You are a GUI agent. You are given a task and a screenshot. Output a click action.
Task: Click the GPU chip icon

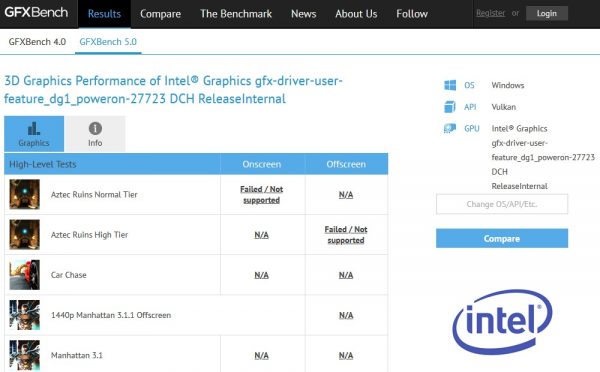[x=450, y=128]
